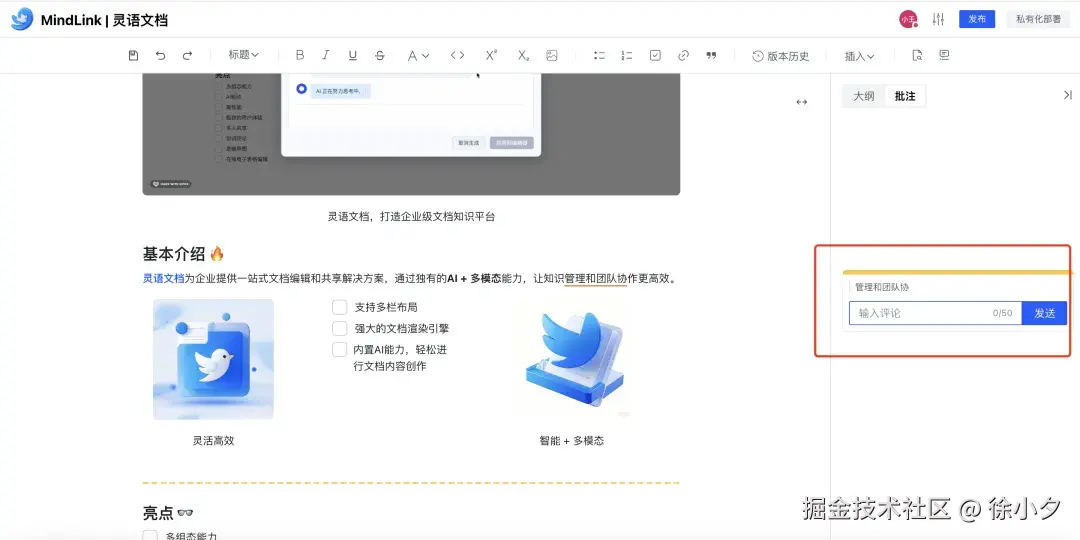Apply superscript formatting
Screen dimensions: 1080x540
[491, 56]
